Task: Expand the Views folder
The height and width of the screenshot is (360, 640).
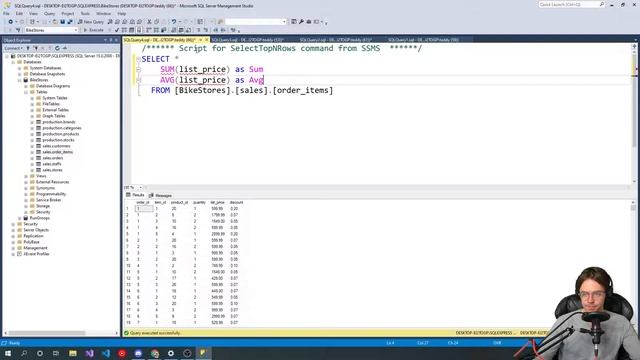Action: pyautogui.click(x=26, y=176)
